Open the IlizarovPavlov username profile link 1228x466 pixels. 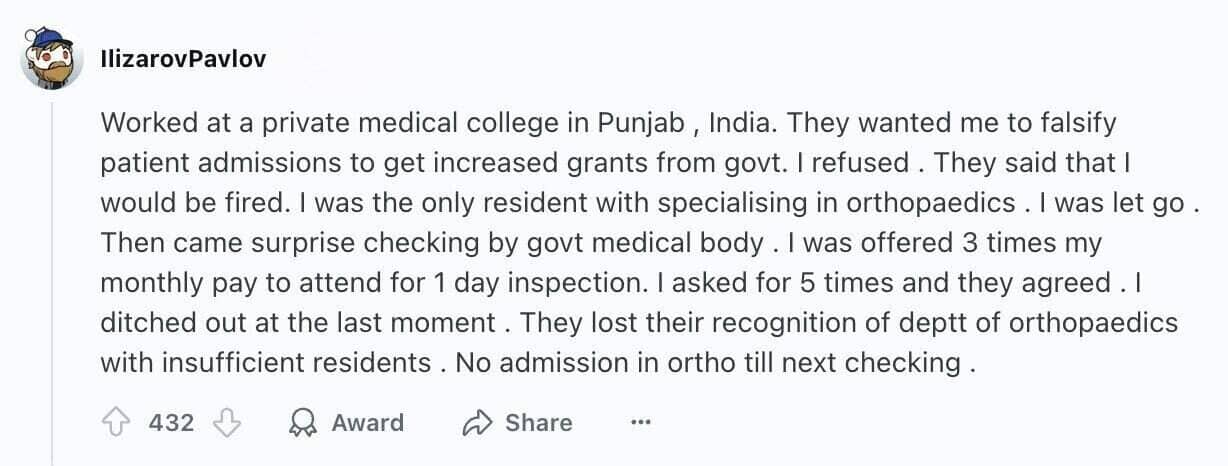point(183,59)
